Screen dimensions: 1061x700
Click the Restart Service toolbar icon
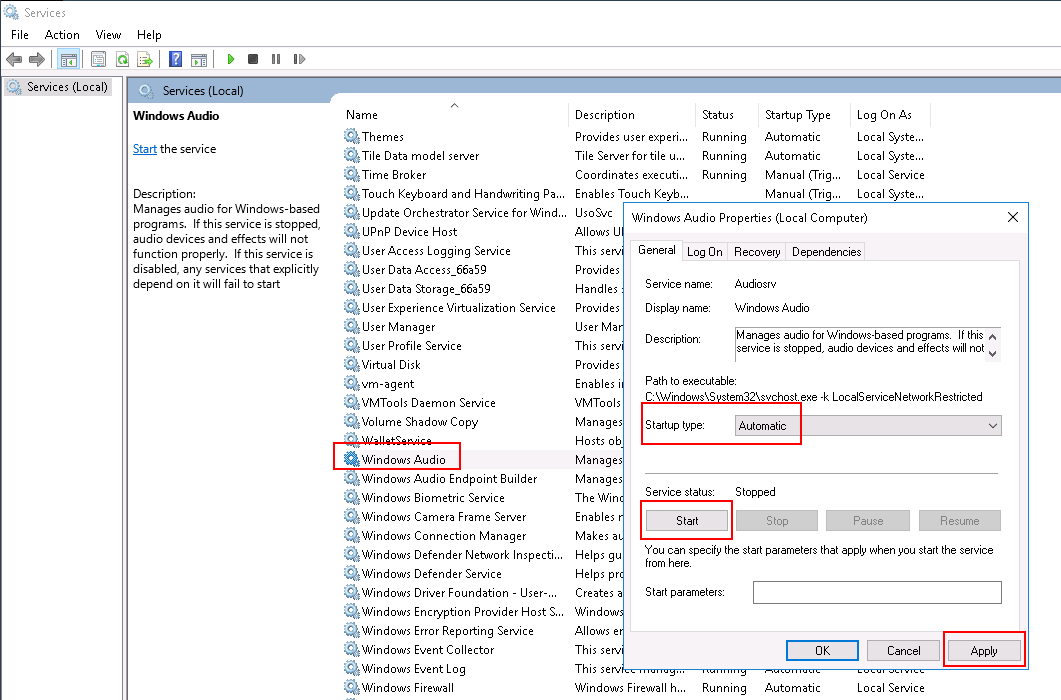point(299,60)
